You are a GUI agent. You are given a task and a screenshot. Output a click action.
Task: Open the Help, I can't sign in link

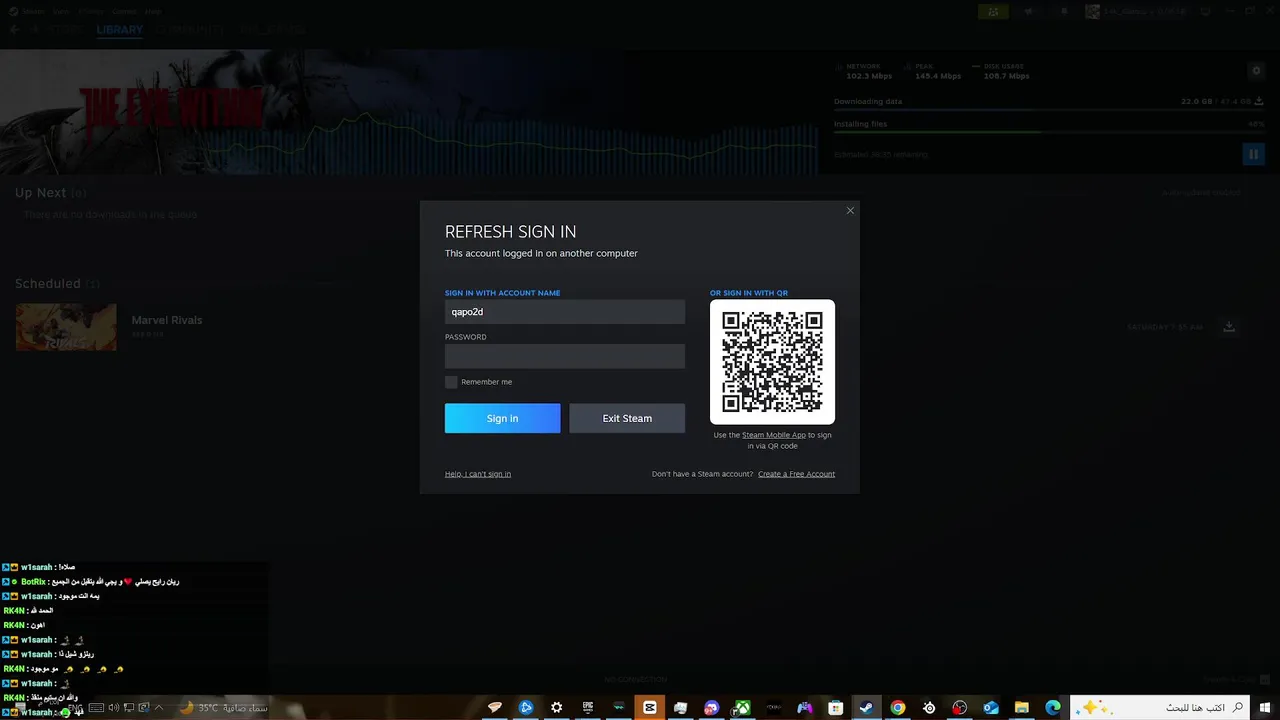(x=478, y=474)
